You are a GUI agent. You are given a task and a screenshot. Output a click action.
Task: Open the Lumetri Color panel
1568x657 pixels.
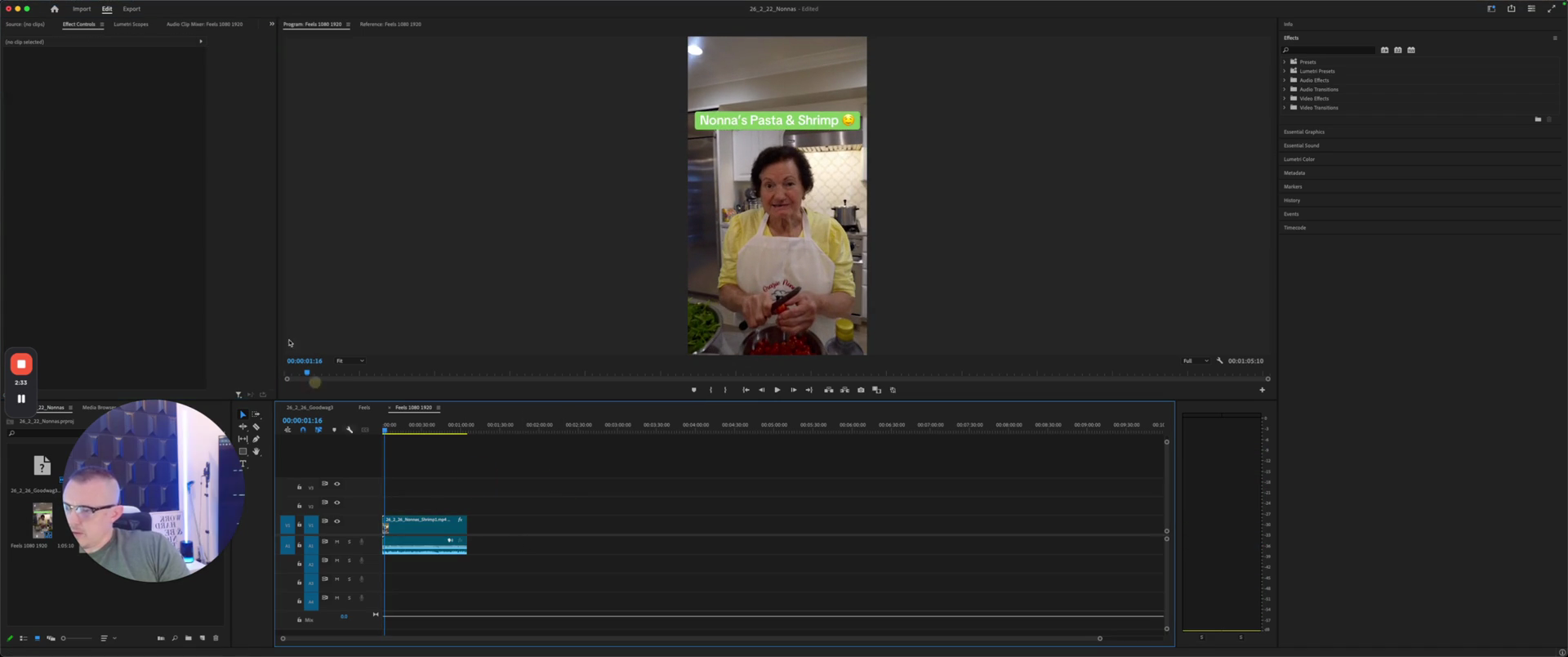pyautogui.click(x=1299, y=159)
